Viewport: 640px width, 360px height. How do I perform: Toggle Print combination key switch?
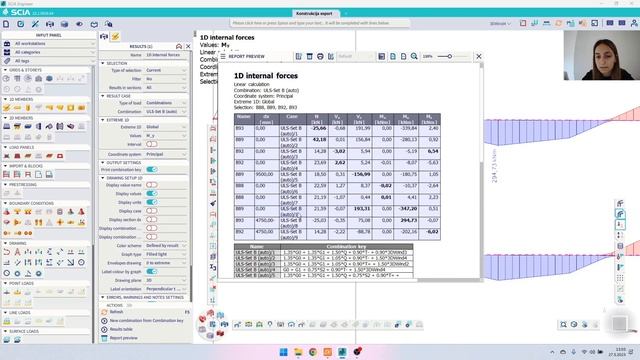pos(151,169)
